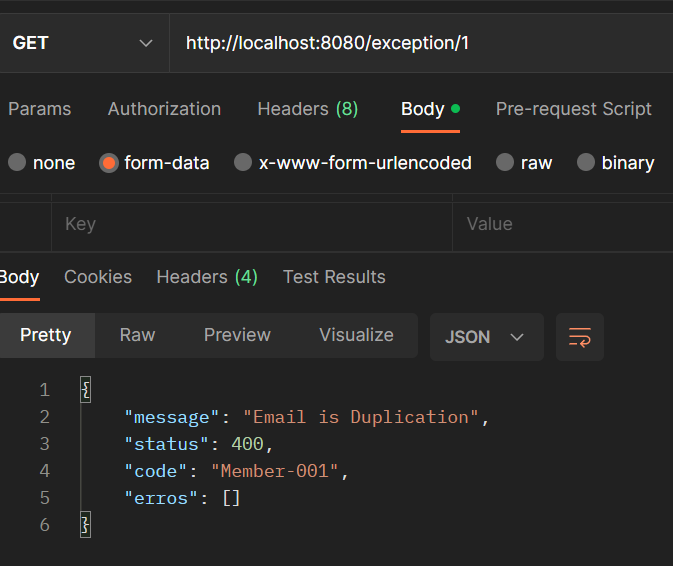Image resolution: width=673 pixels, height=566 pixels.
Task: Click the "erros" key in response
Action: tap(161, 498)
